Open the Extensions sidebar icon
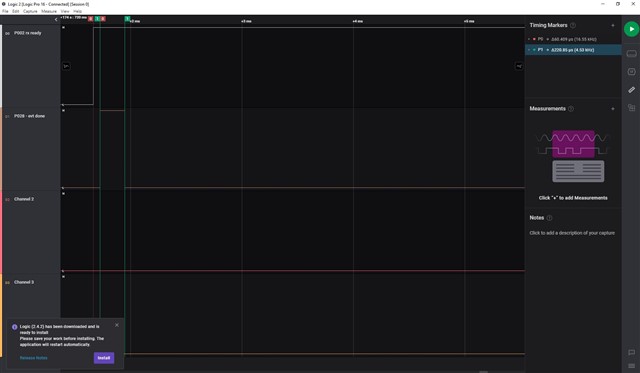The width and height of the screenshot is (640, 373). (x=631, y=107)
